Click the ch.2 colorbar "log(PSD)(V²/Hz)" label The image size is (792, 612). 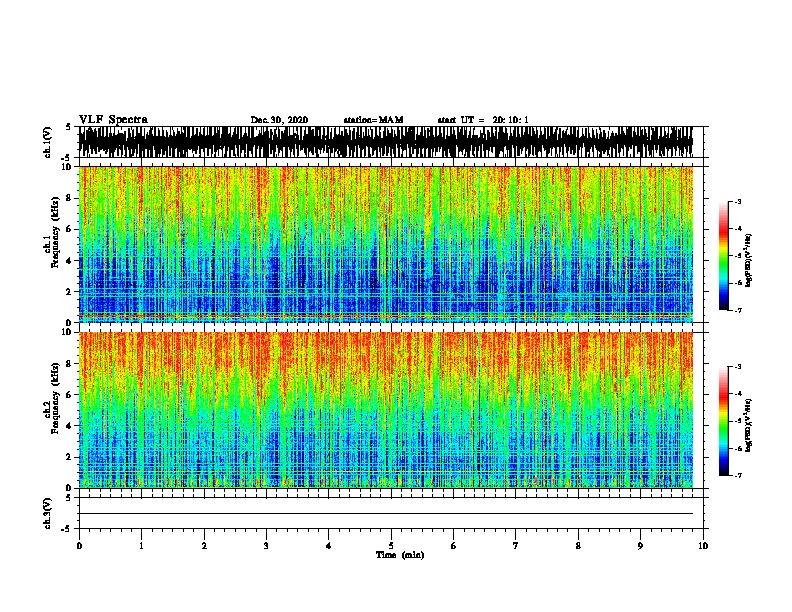(x=748, y=425)
